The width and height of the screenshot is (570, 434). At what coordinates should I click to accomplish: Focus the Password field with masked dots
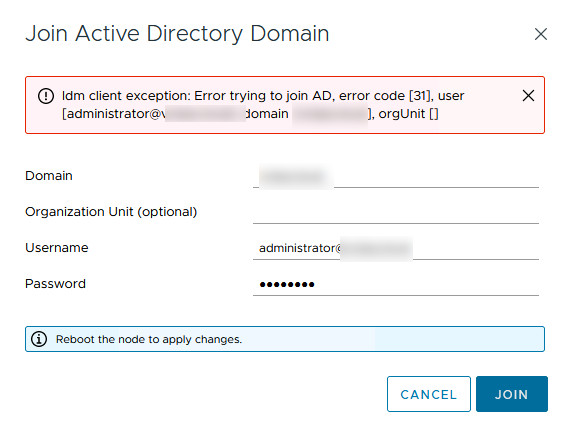(x=396, y=284)
